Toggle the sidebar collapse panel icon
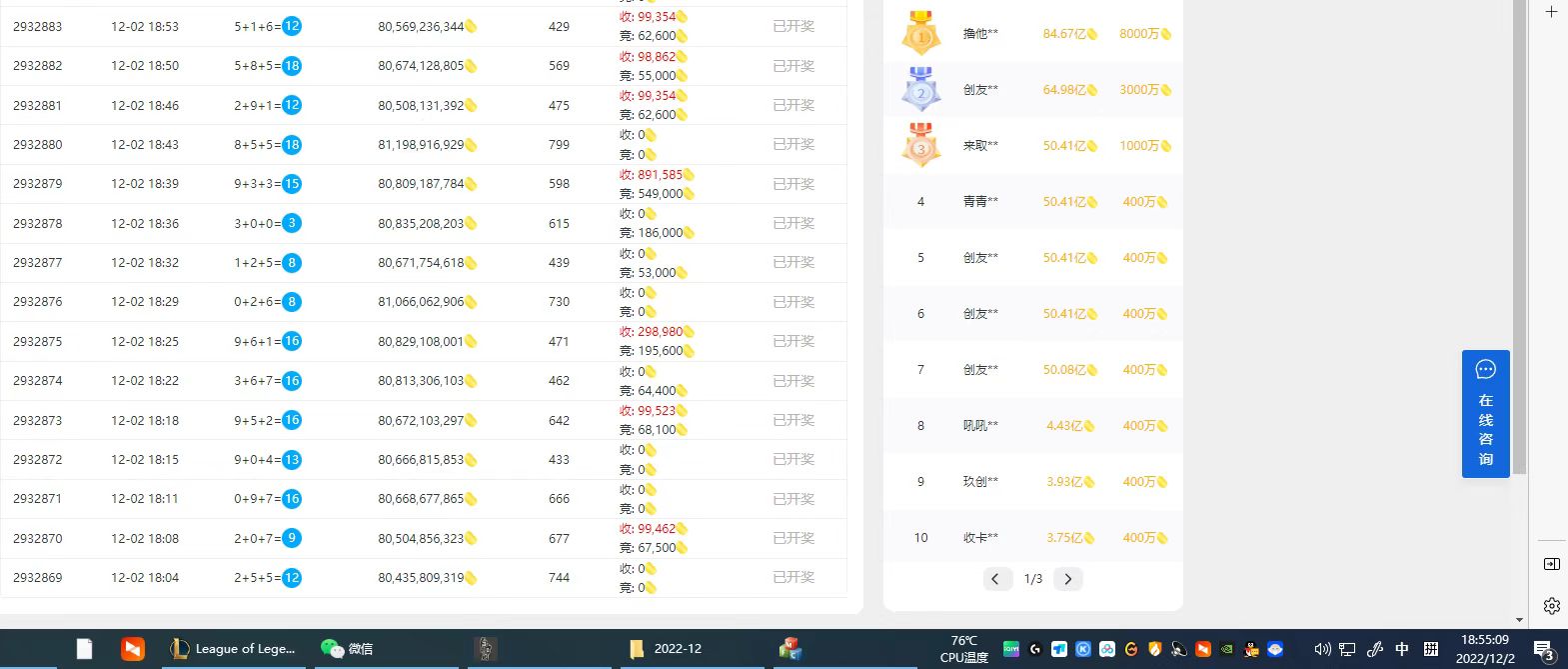This screenshot has width=1568, height=669. click(x=1551, y=564)
